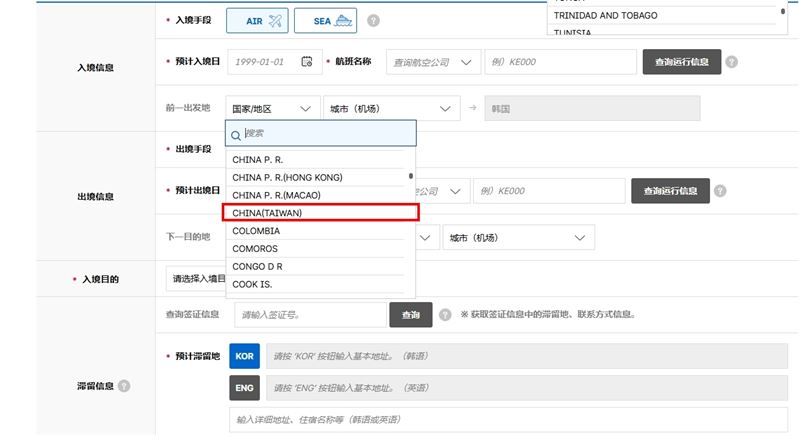Click detailed address input field
This screenshot has width=800, height=436.
pyautogui.click(x=509, y=419)
